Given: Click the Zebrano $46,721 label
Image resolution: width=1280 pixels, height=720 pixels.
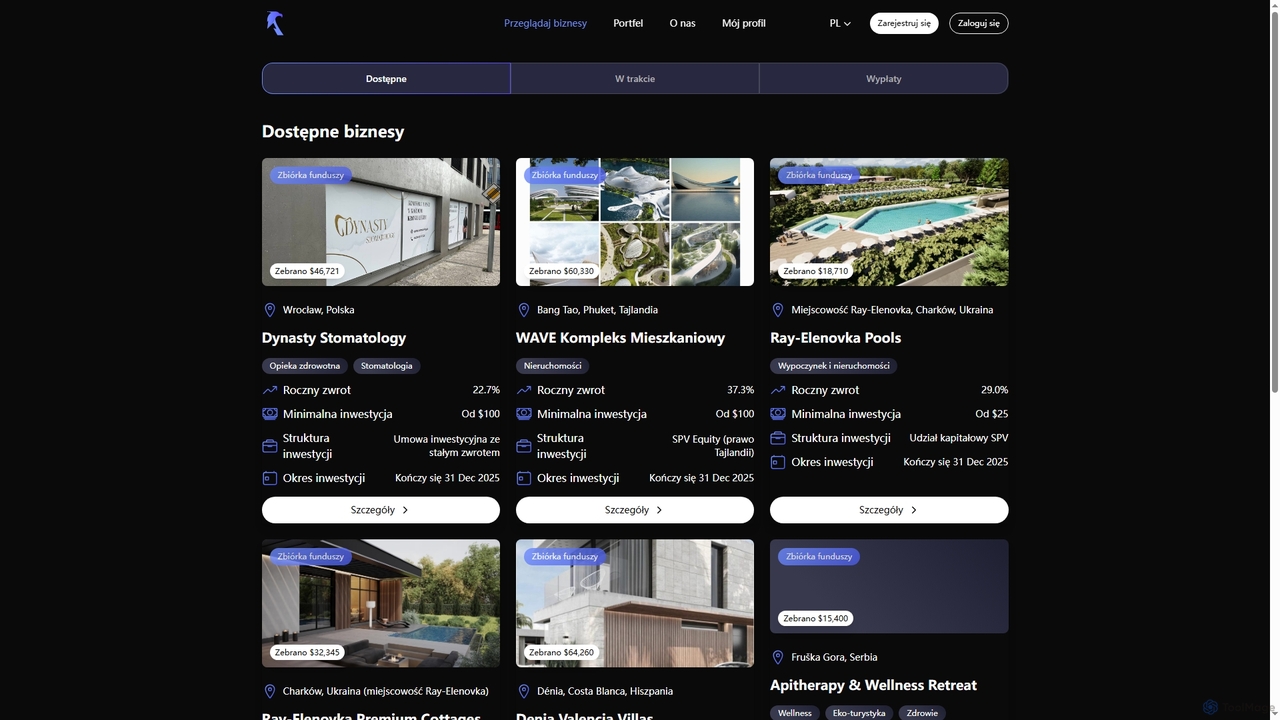Looking at the screenshot, I should (x=307, y=271).
